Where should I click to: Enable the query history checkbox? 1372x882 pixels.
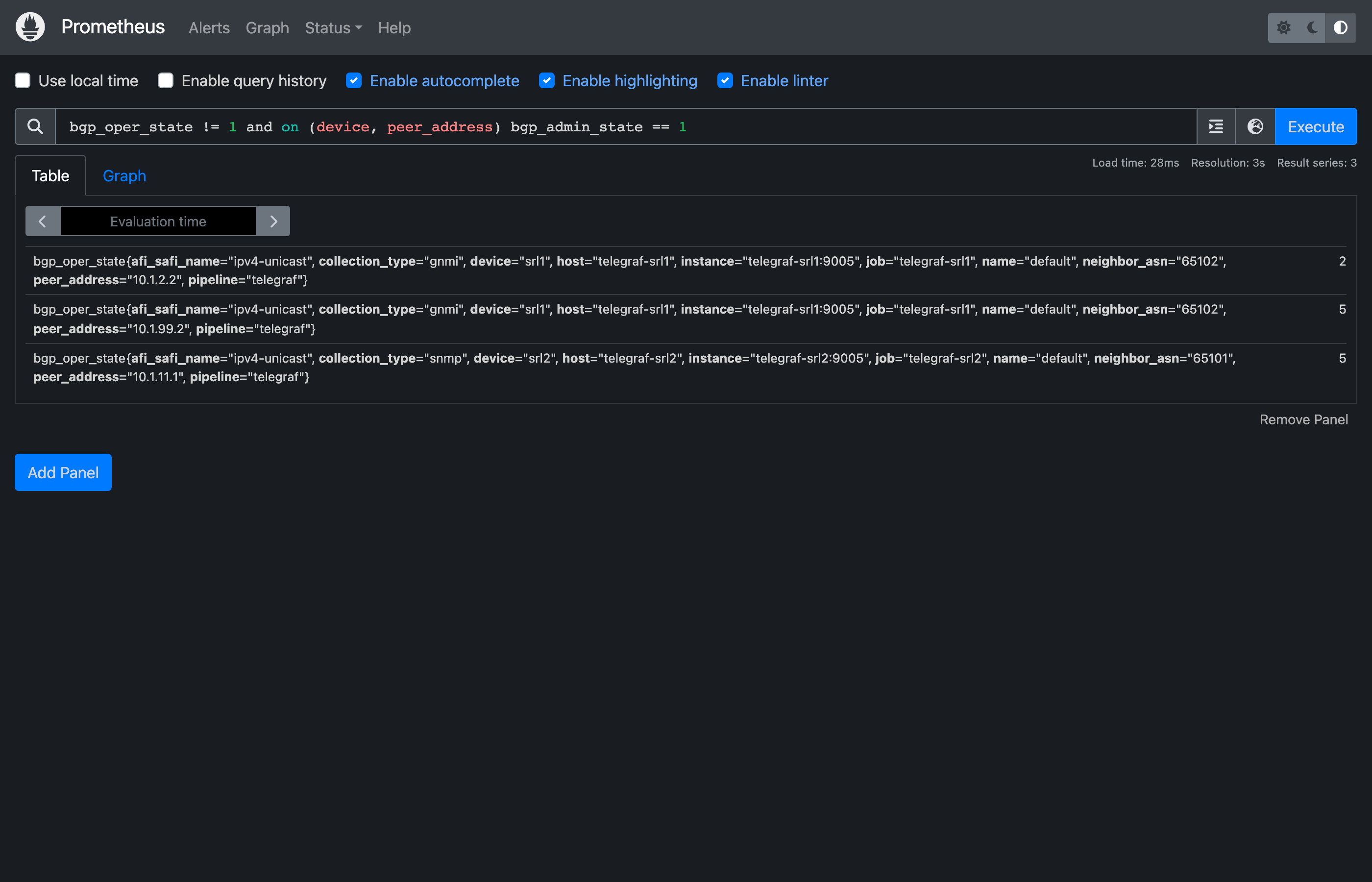pyautogui.click(x=166, y=80)
